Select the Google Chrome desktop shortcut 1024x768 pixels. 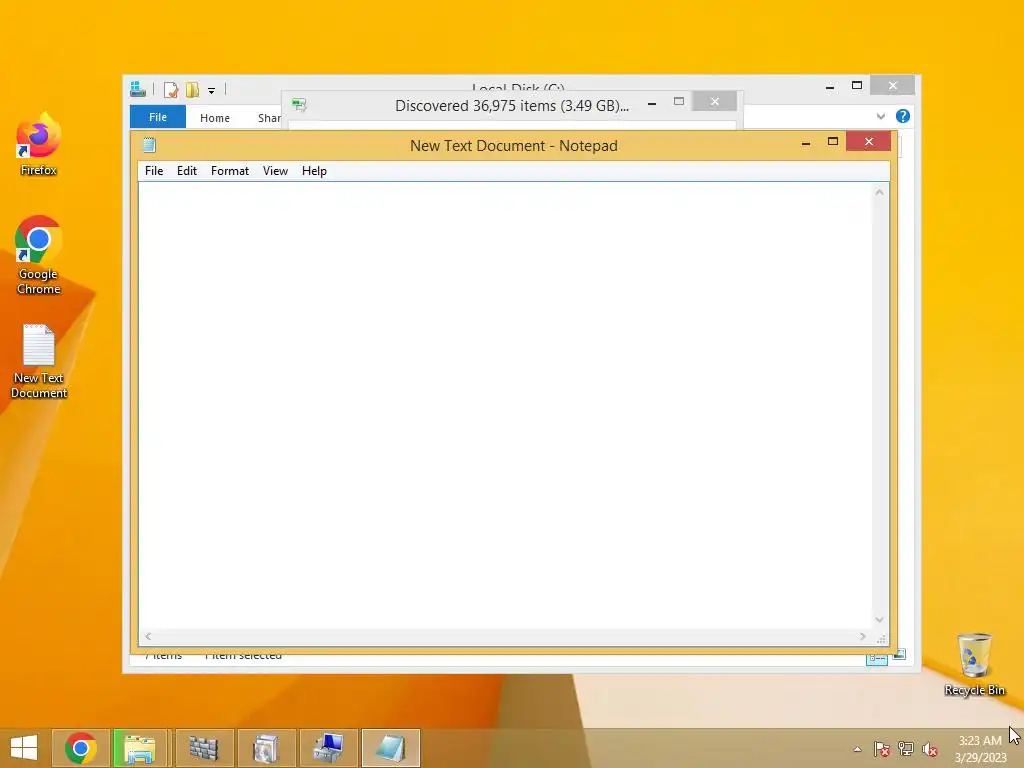(x=39, y=255)
